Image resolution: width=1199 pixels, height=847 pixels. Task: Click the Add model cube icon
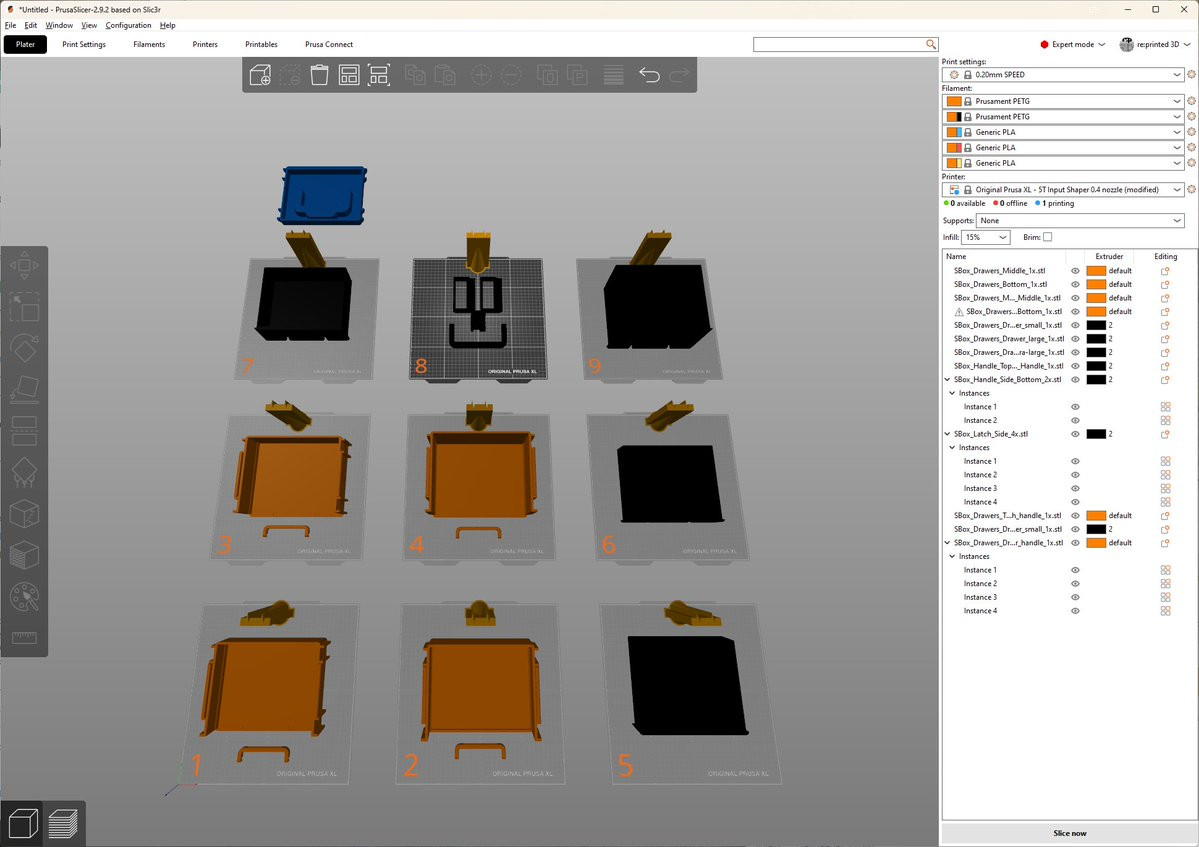tap(260, 75)
